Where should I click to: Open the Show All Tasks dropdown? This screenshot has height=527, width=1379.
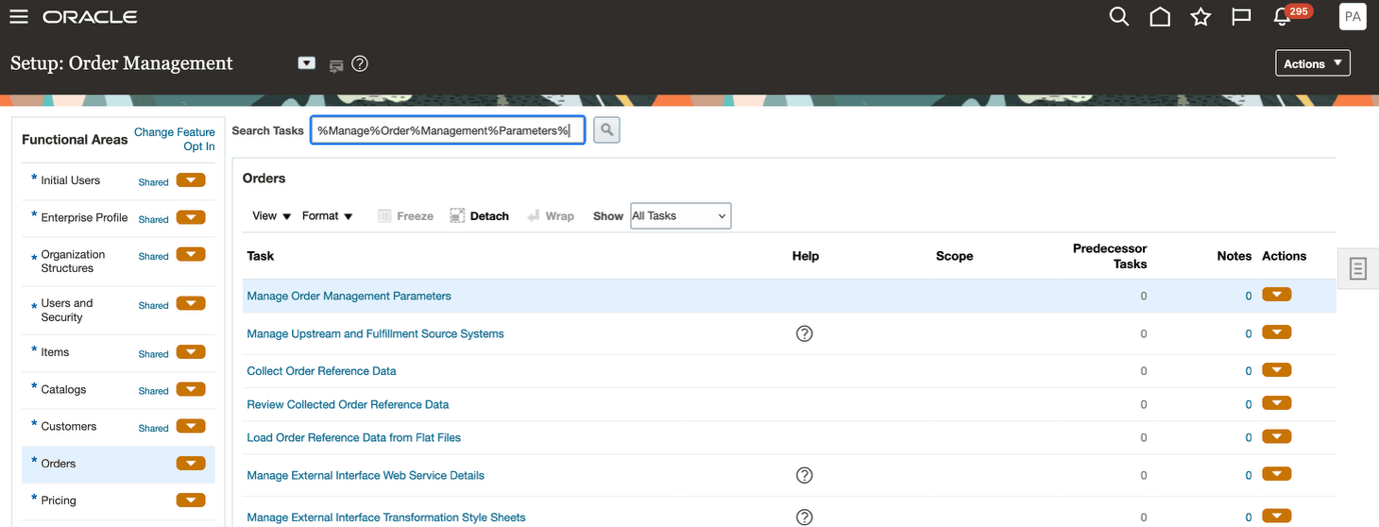point(680,216)
